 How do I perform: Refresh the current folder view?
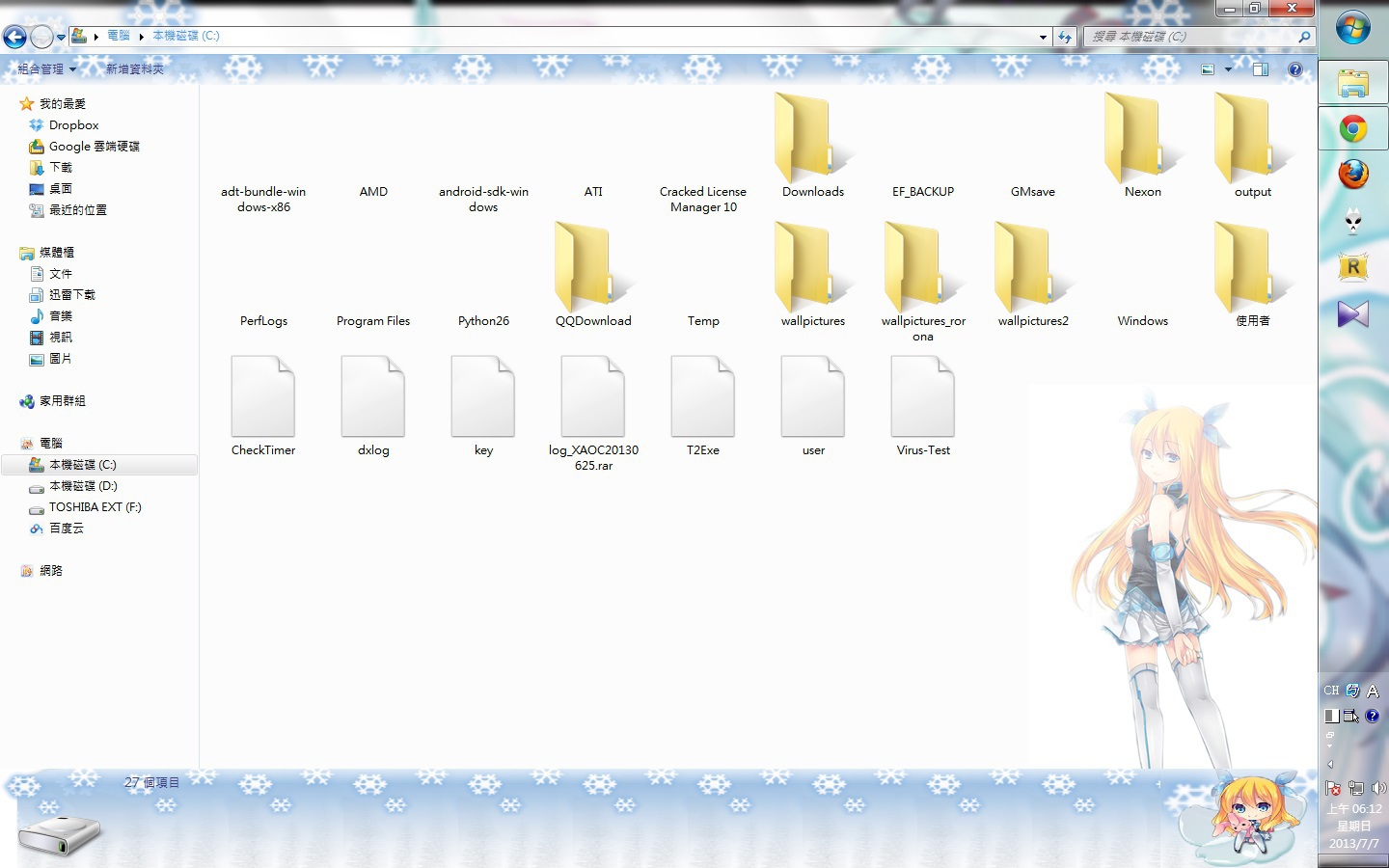click(x=1065, y=37)
